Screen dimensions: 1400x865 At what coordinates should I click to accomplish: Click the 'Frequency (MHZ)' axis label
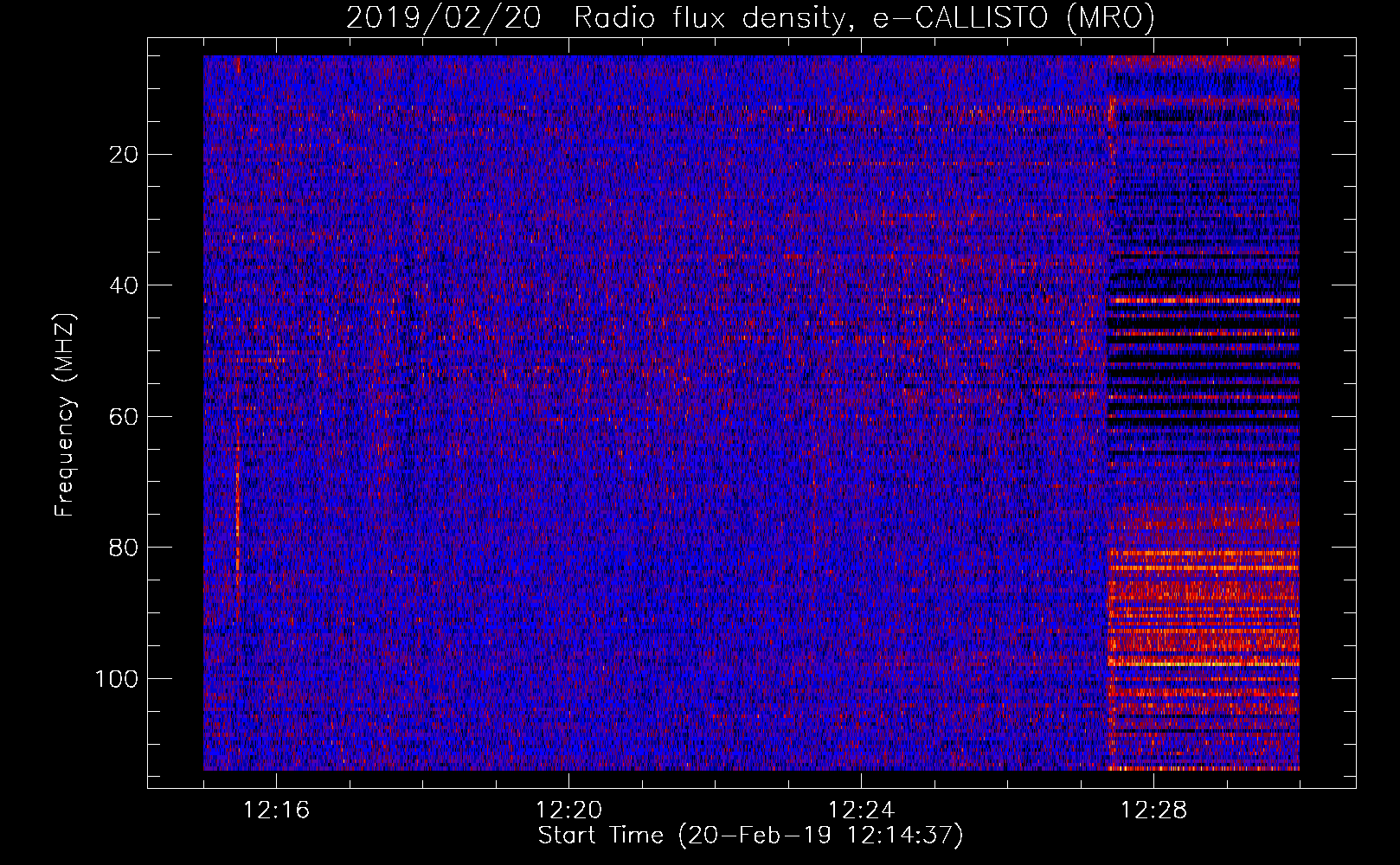pyautogui.click(x=65, y=415)
